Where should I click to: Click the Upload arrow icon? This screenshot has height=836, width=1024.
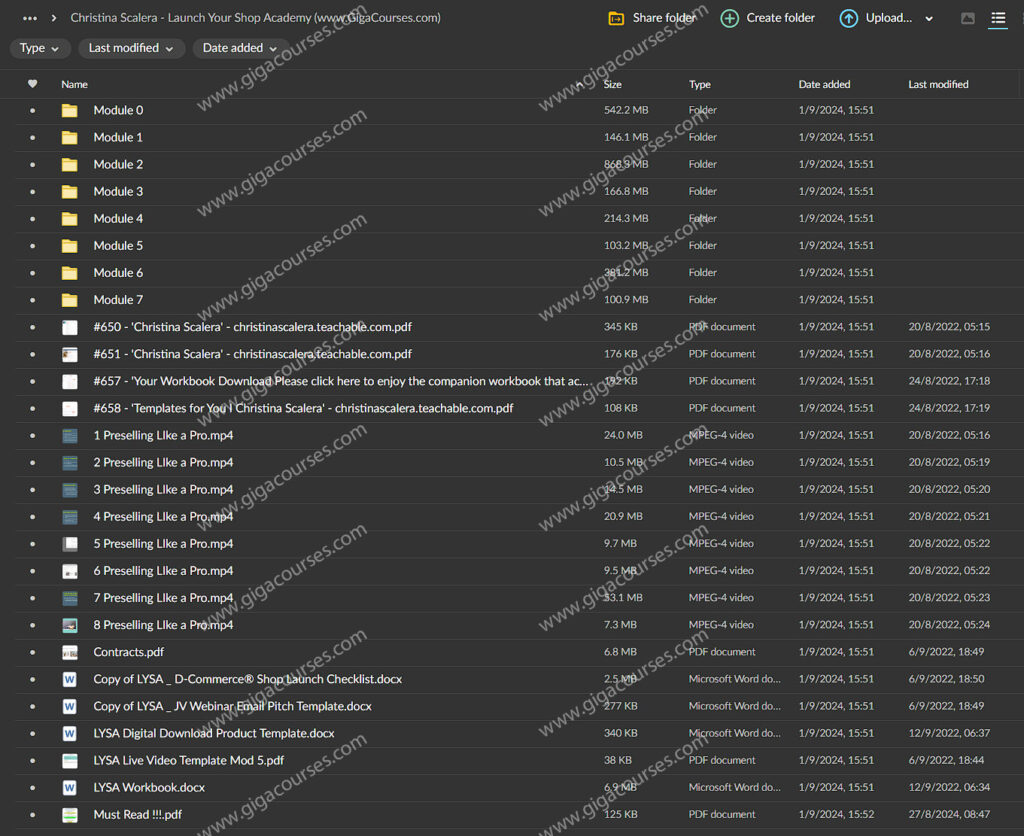848,18
